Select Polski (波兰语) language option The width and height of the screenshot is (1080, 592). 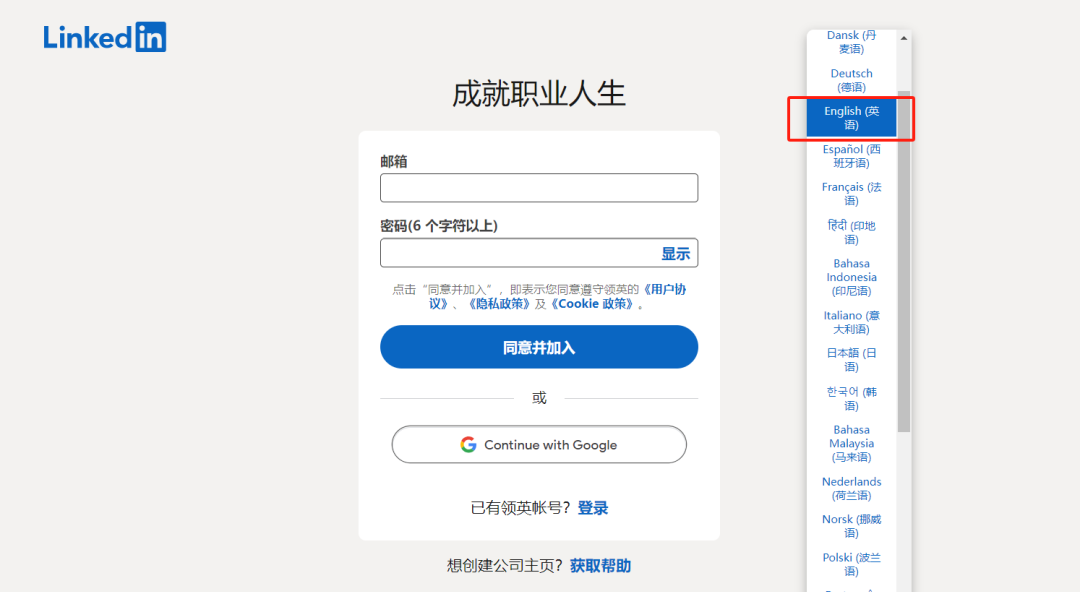pos(851,564)
